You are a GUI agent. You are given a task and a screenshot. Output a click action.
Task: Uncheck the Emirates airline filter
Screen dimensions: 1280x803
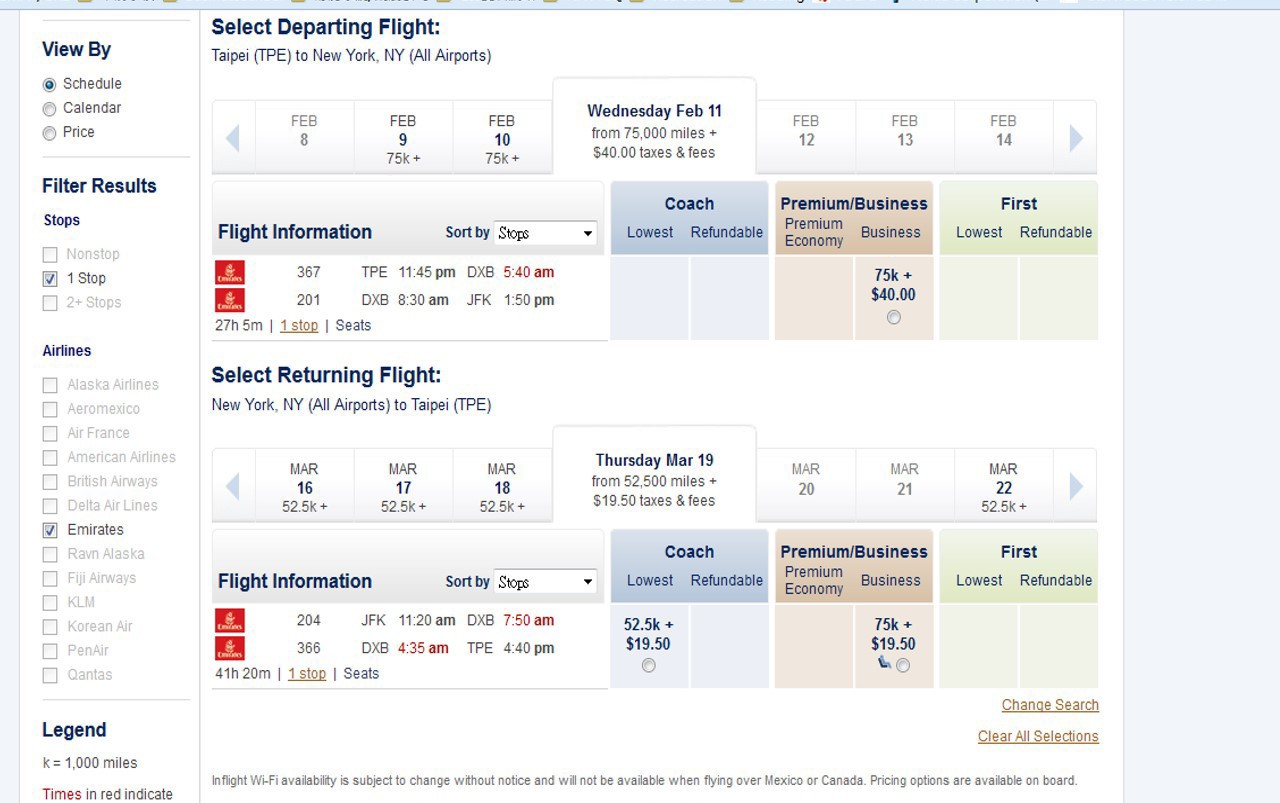point(50,530)
